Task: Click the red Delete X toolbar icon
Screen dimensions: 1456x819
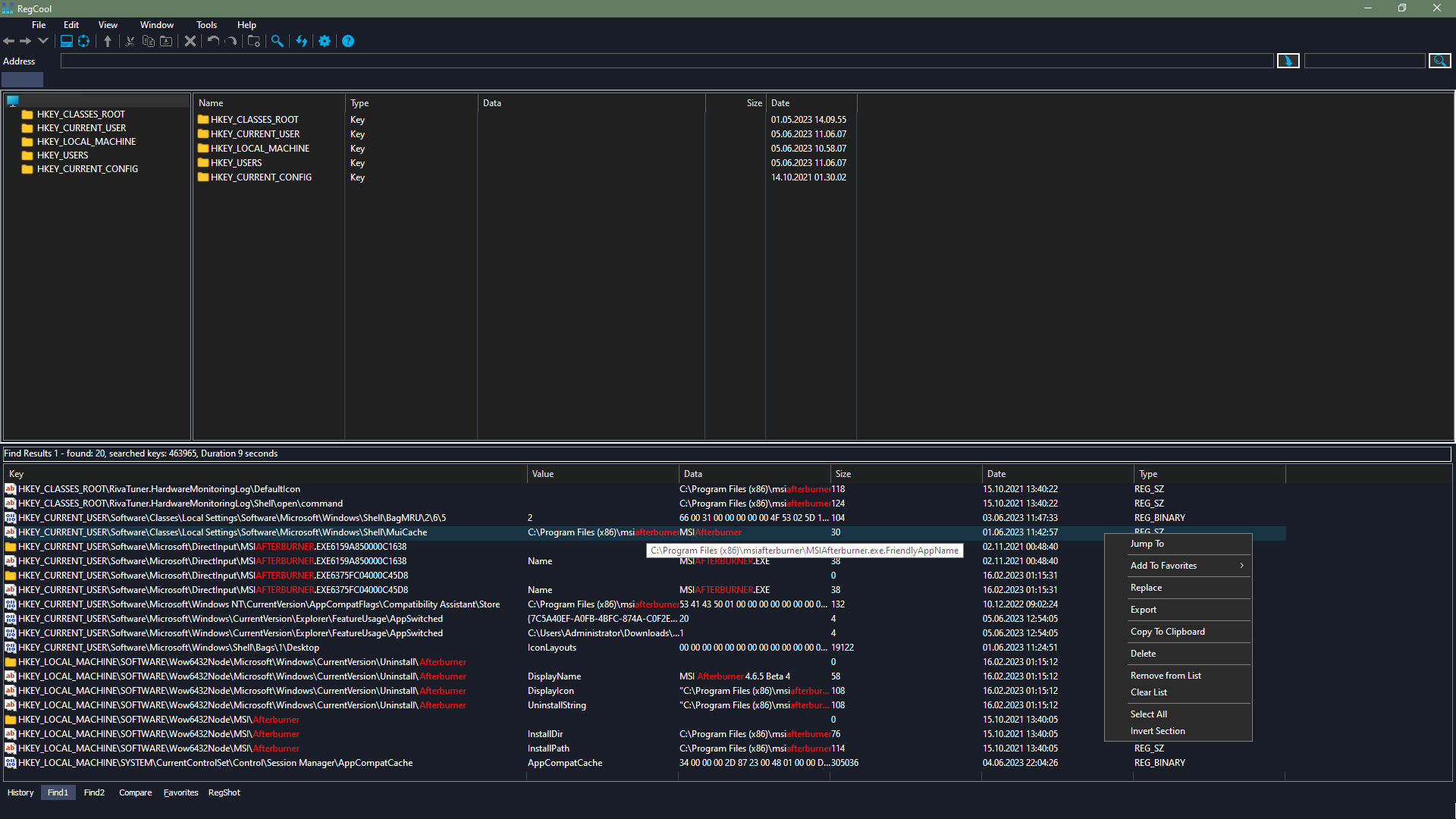Action: pos(190,41)
